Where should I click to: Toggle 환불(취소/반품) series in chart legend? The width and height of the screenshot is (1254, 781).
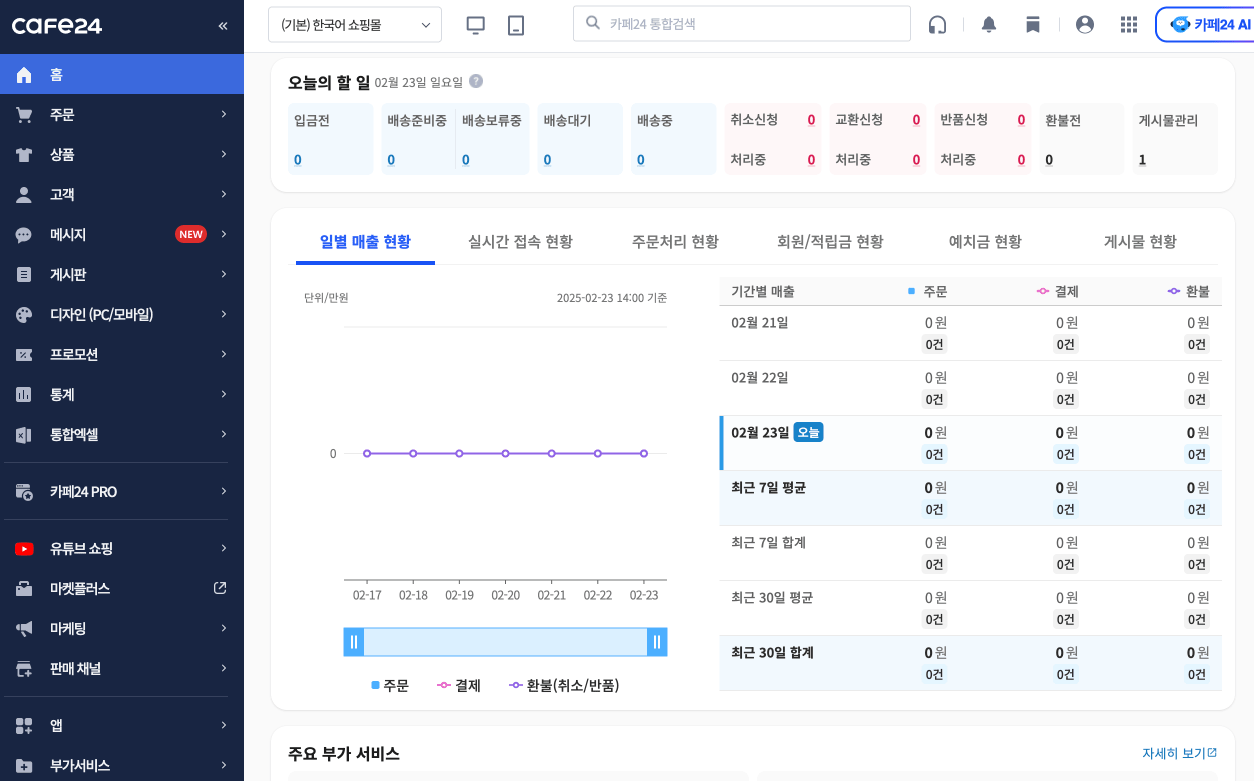coord(564,685)
